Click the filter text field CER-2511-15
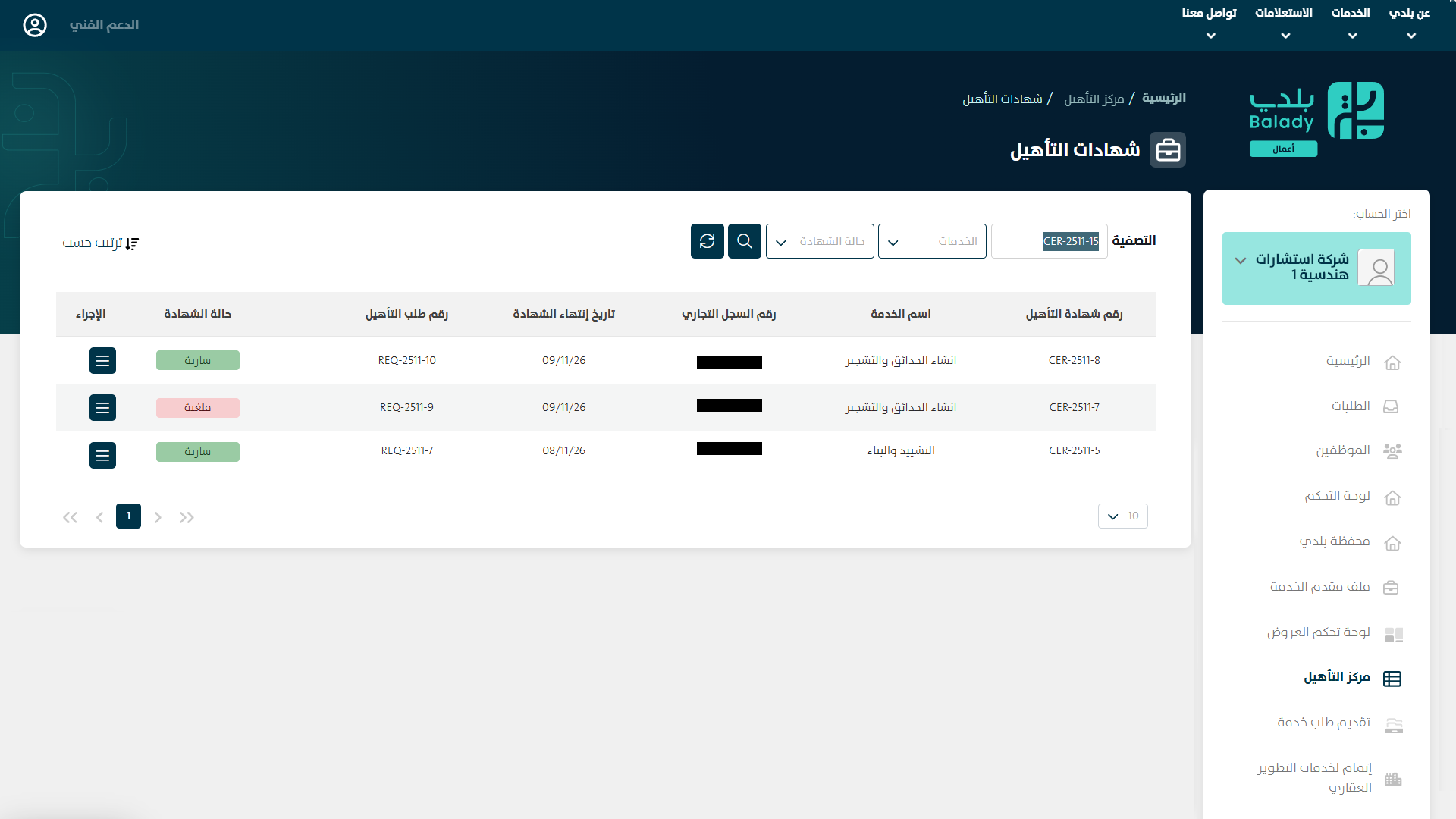Viewport: 1456px width, 819px height. tap(1049, 241)
